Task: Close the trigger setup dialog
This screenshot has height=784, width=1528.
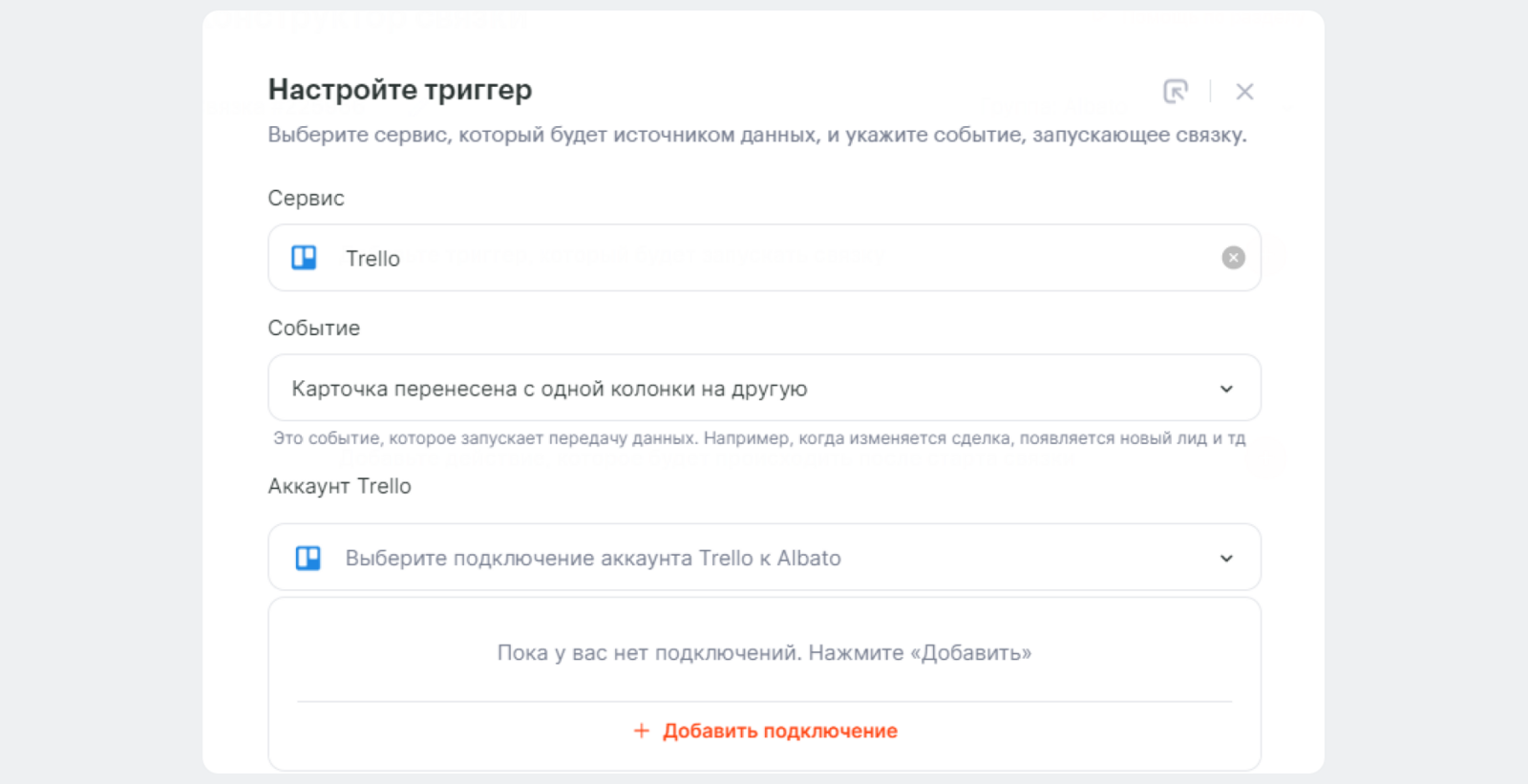Action: coord(1244,92)
